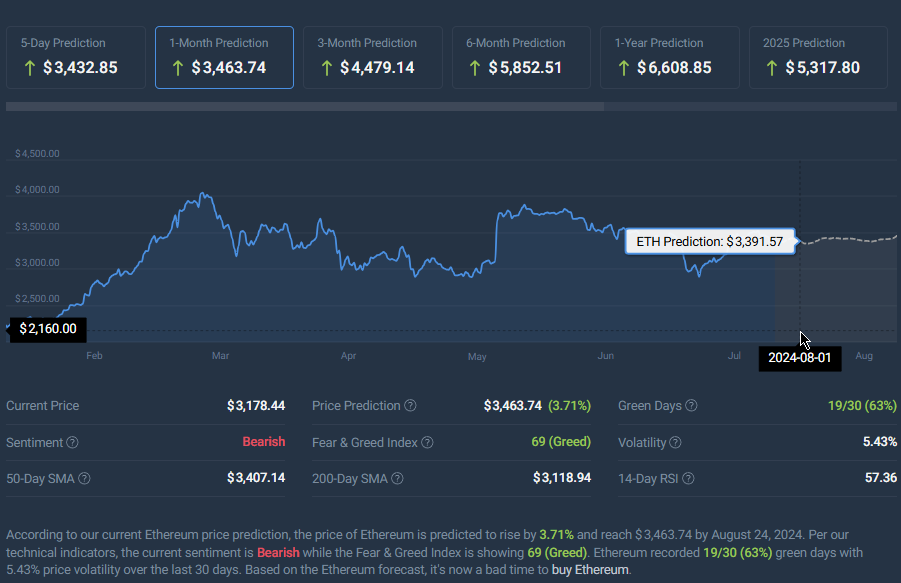
Task: Select the 1-Month Prediction tab
Action: coord(224,57)
